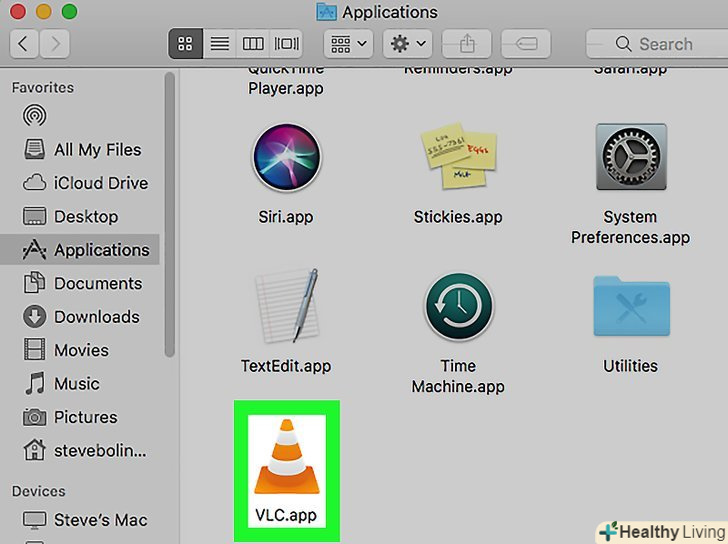
Task: Click the Utilities folder name
Action: tap(630, 366)
